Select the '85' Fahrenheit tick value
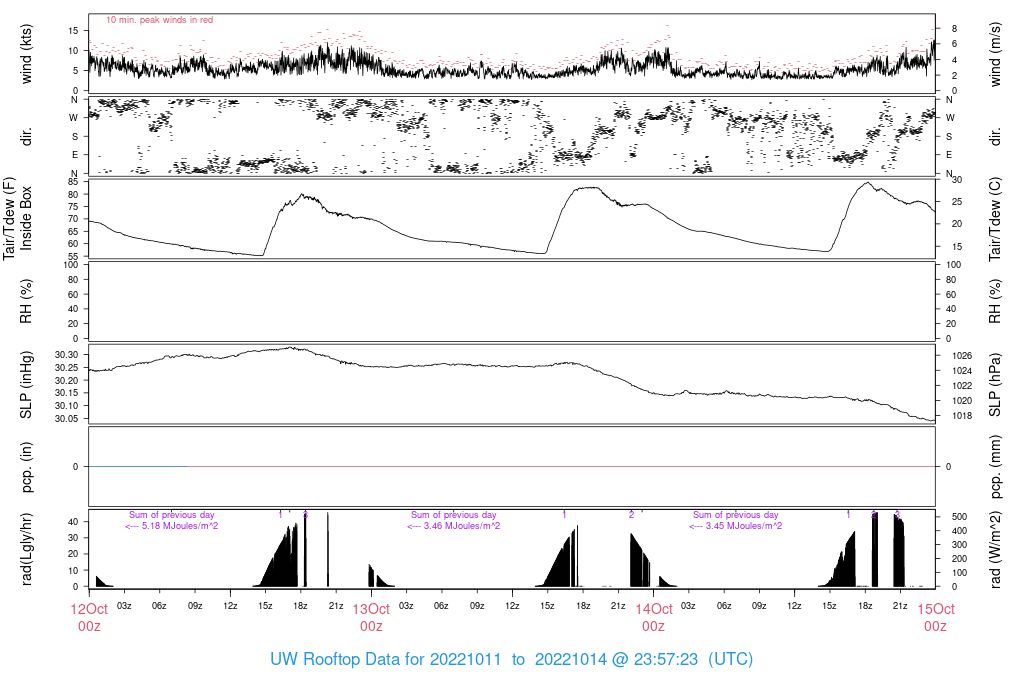 [73, 182]
